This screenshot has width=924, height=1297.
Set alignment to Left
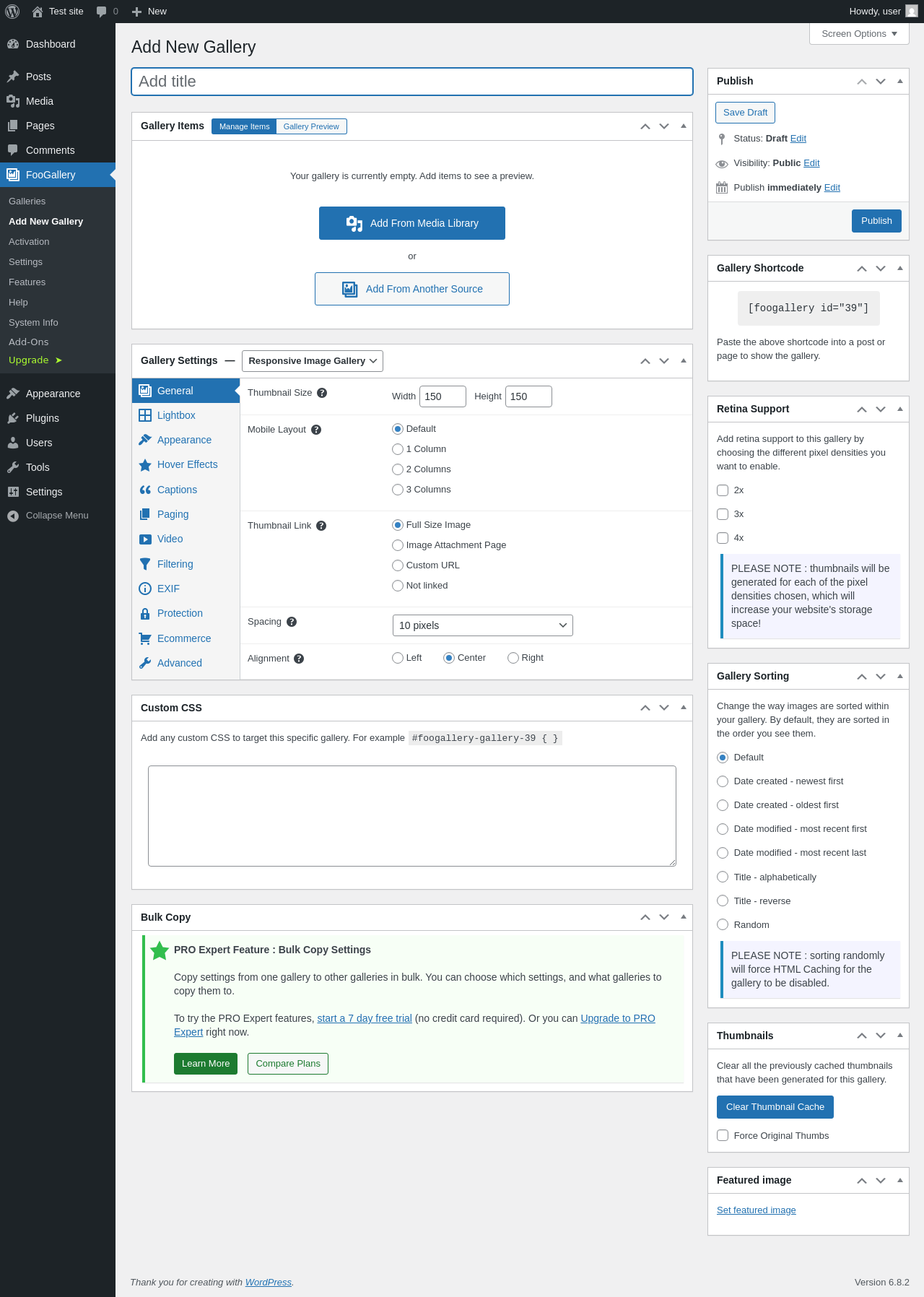398,658
